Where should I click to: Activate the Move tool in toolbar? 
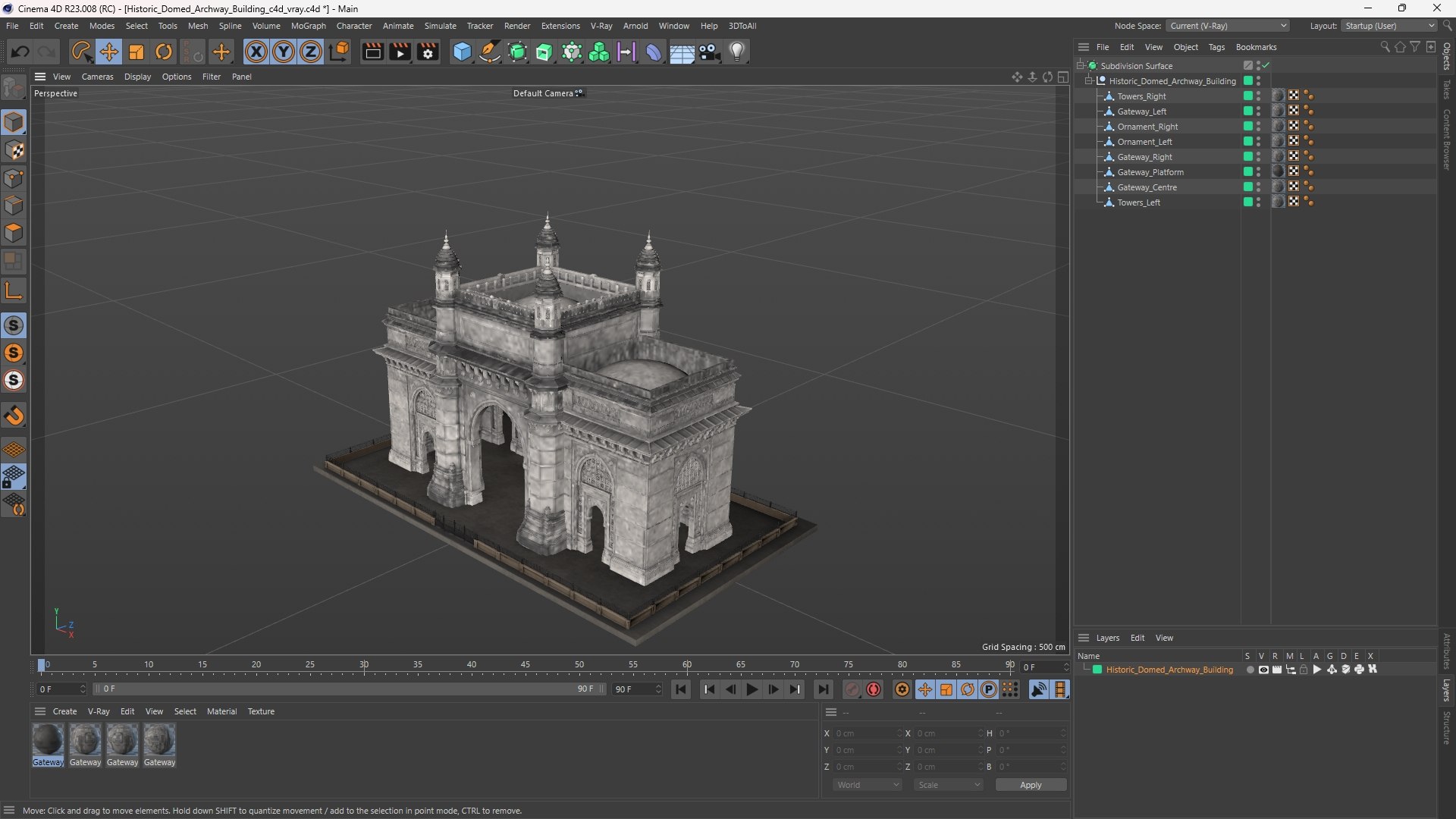[x=109, y=52]
